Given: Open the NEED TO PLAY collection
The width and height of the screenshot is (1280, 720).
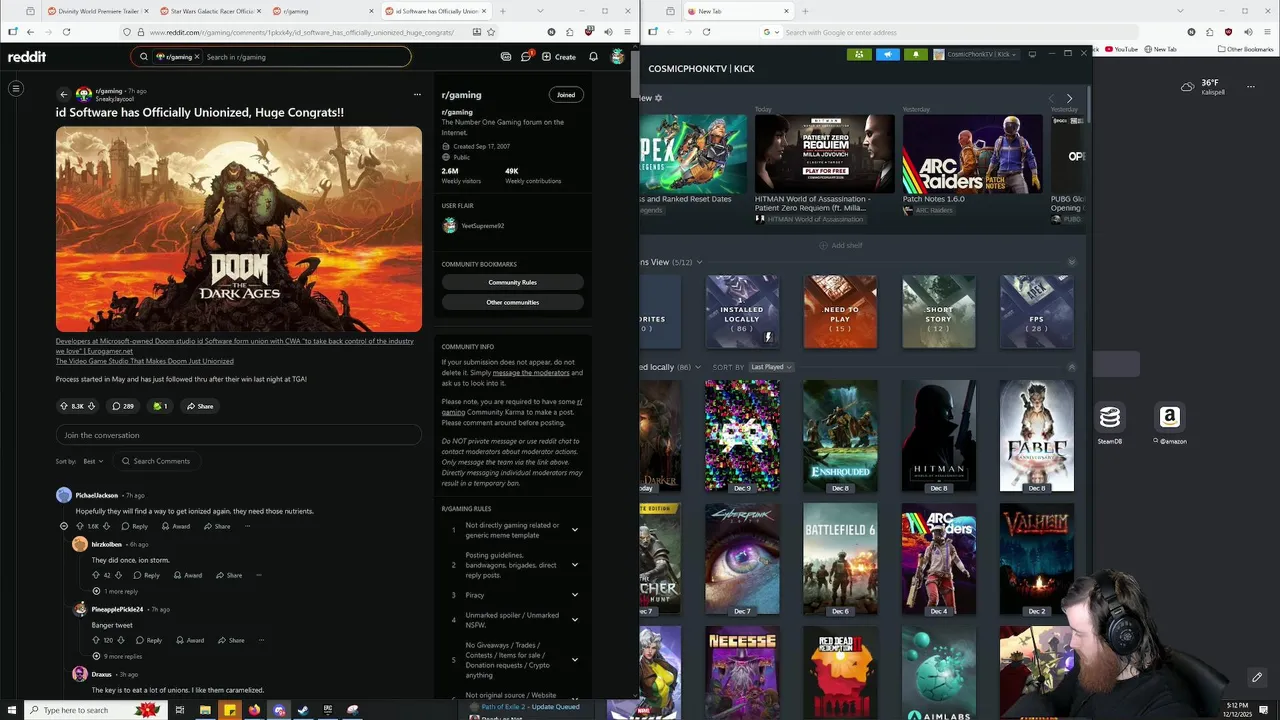Looking at the screenshot, I should (840, 312).
